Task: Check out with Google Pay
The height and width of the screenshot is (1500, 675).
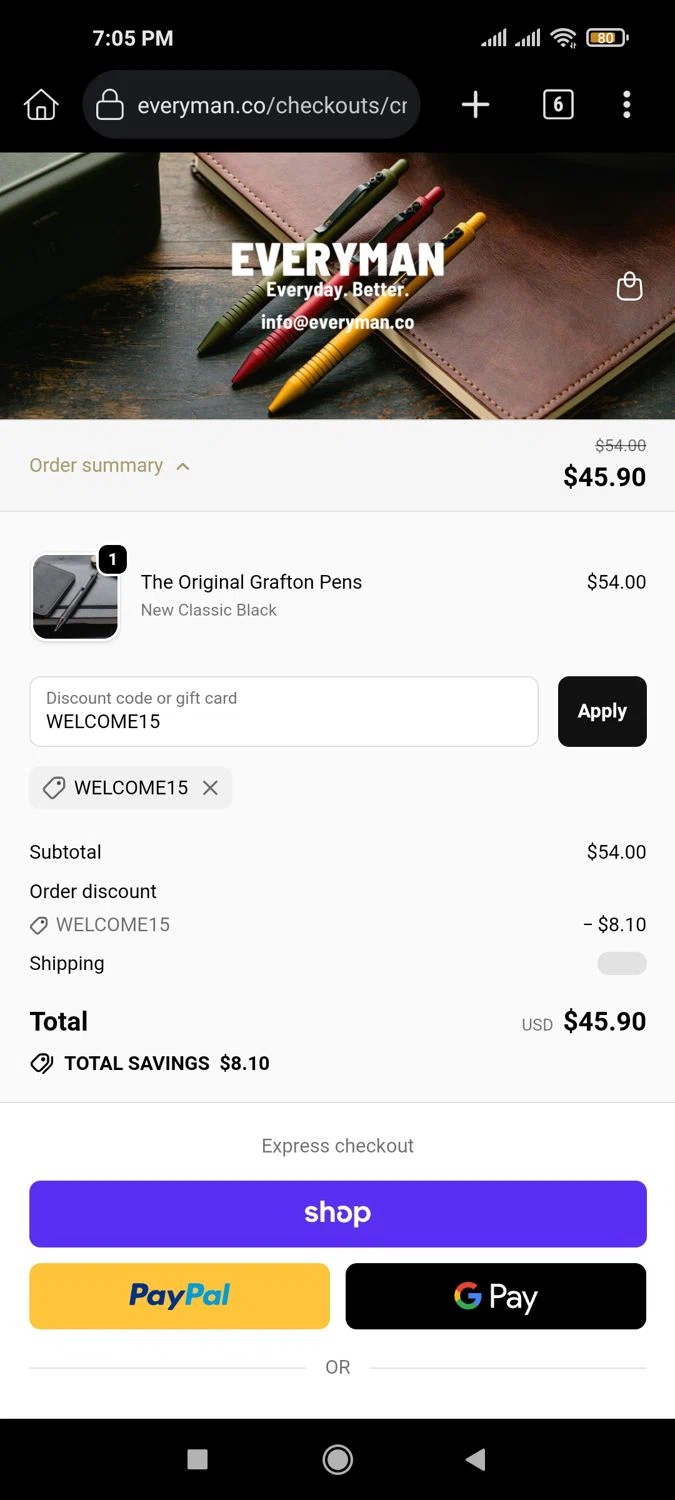Action: click(496, 1296)
